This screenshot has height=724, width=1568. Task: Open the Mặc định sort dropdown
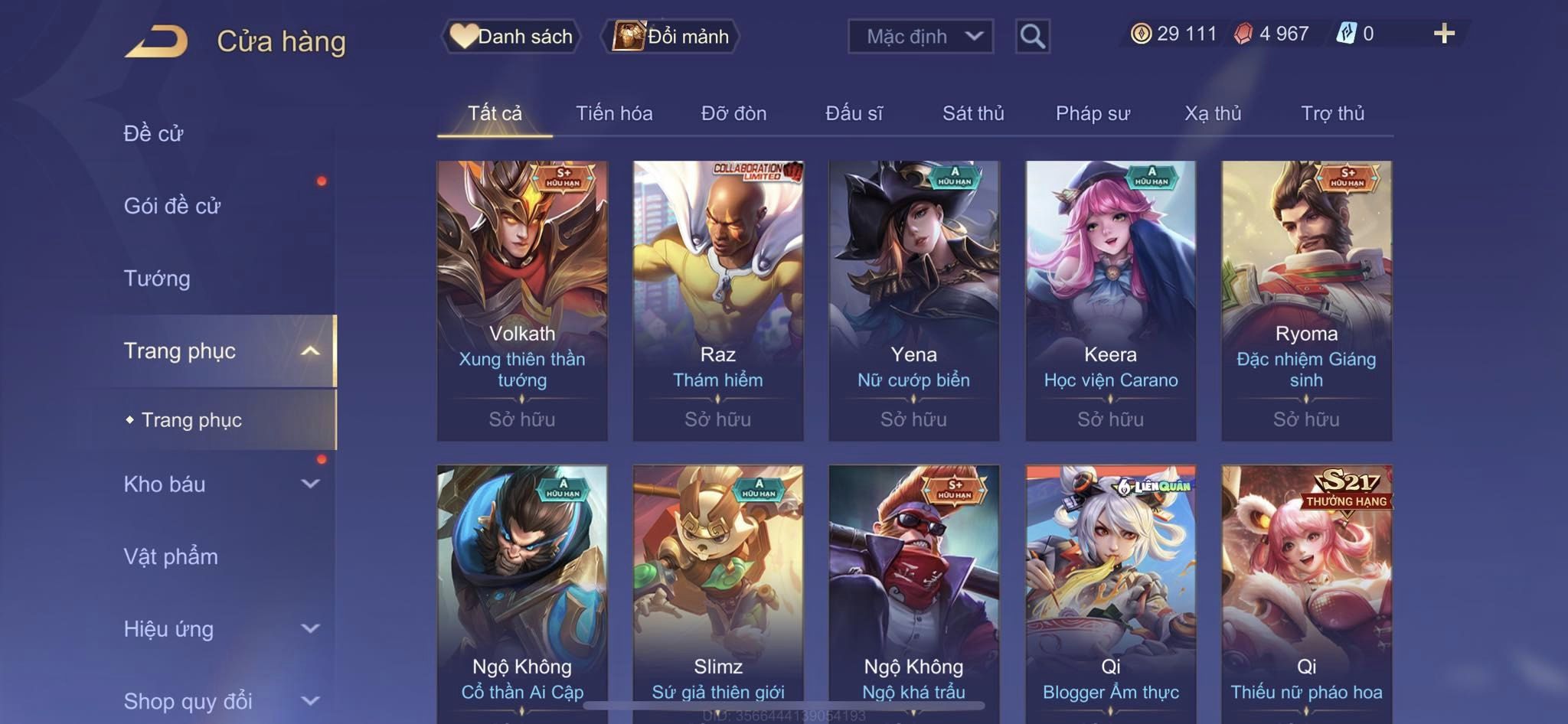click(x=920, y=36)
